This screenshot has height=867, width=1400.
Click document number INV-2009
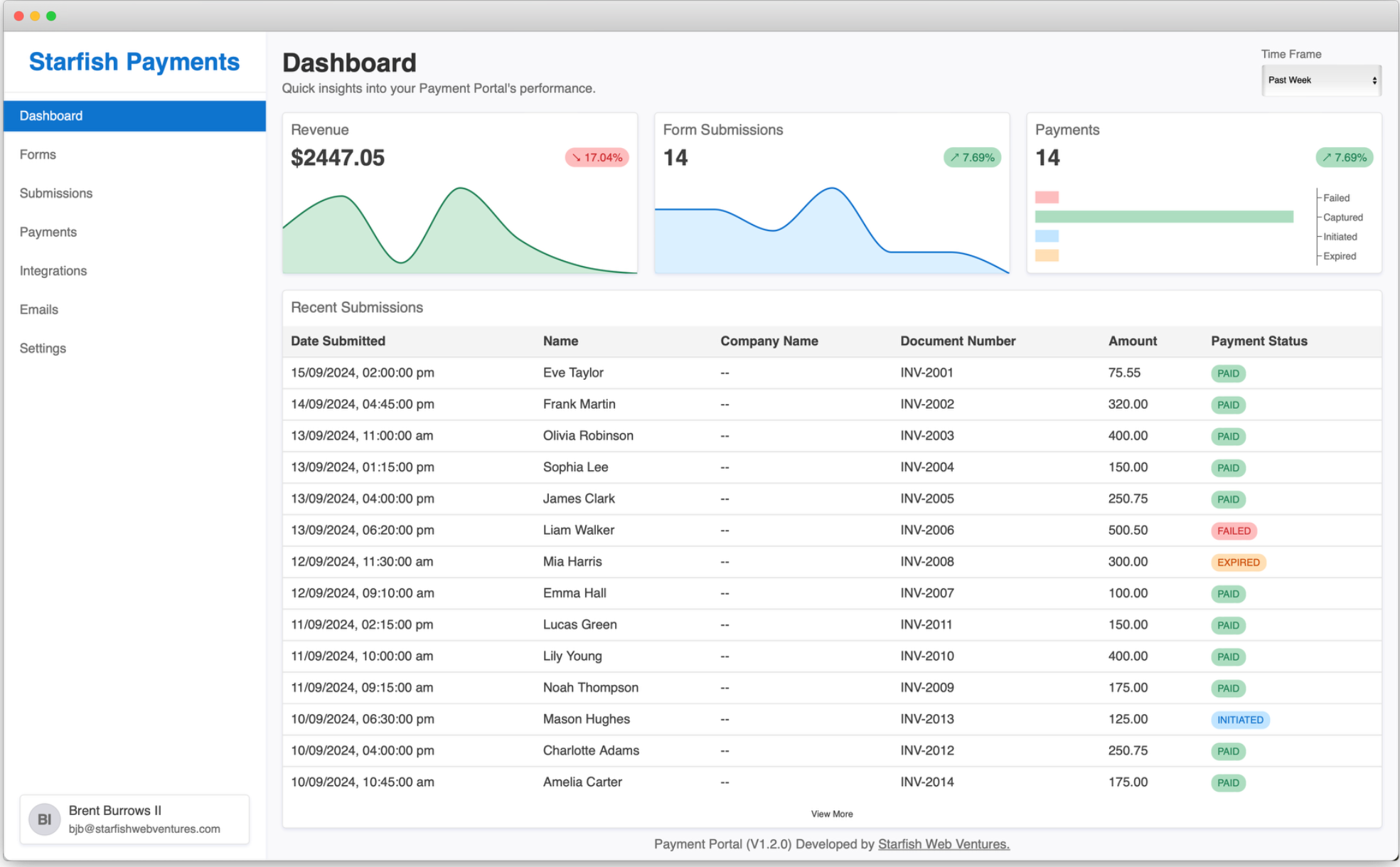coord(927,688)
